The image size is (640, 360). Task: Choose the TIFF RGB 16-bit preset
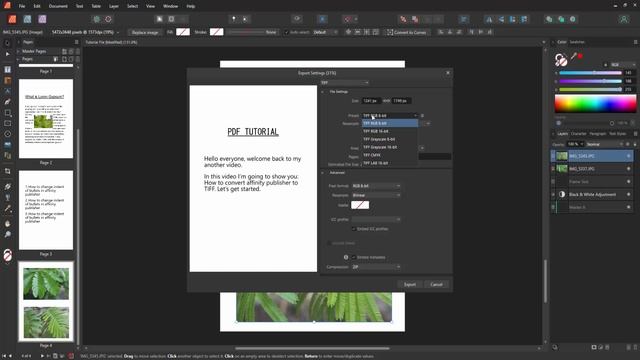pos(390,131)
